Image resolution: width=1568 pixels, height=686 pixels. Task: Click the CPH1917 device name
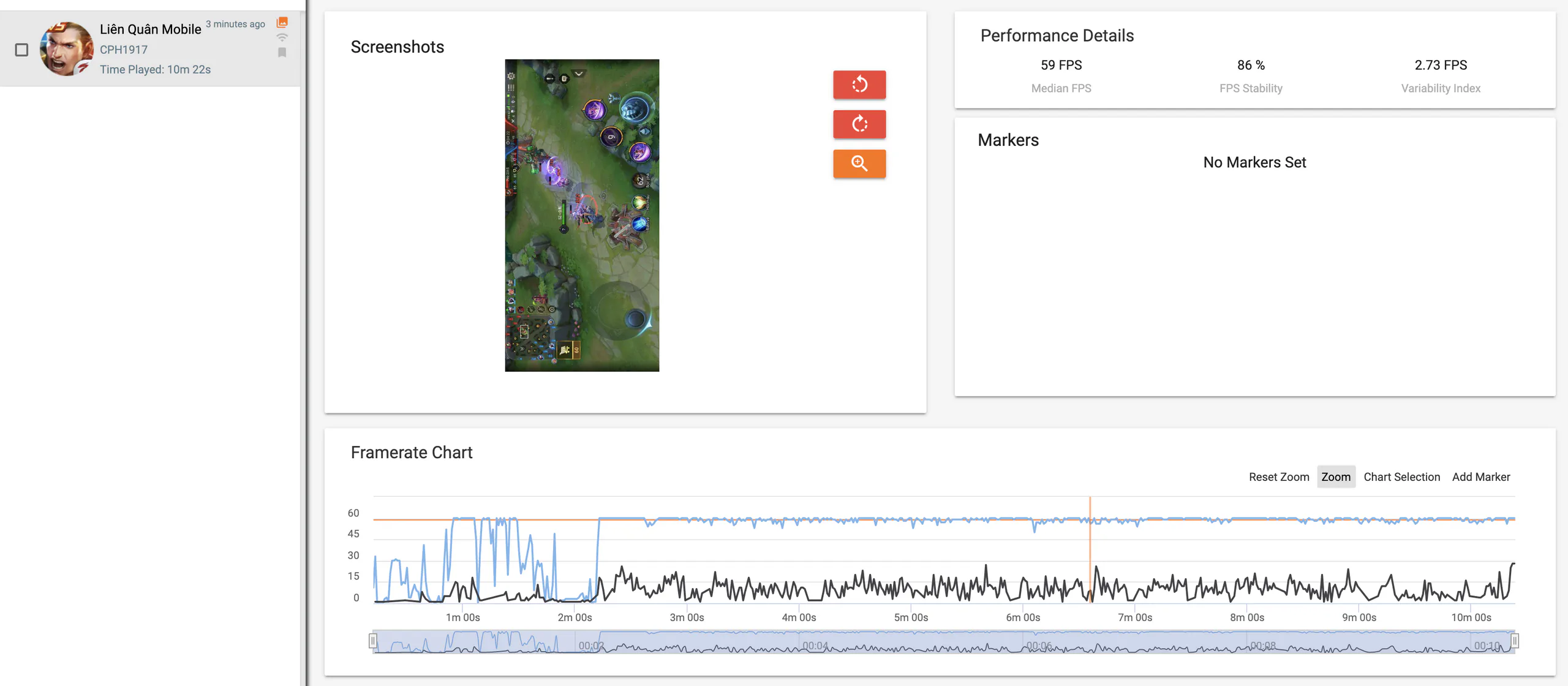[124, 50]
